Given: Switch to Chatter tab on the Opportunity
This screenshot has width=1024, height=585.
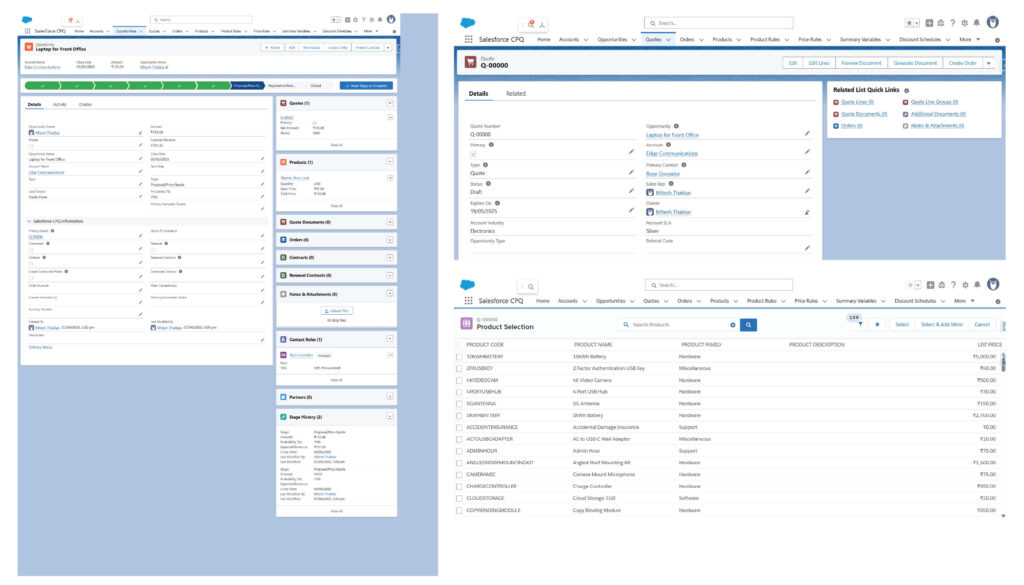Looking at the screenshot, I should point(85,104).
